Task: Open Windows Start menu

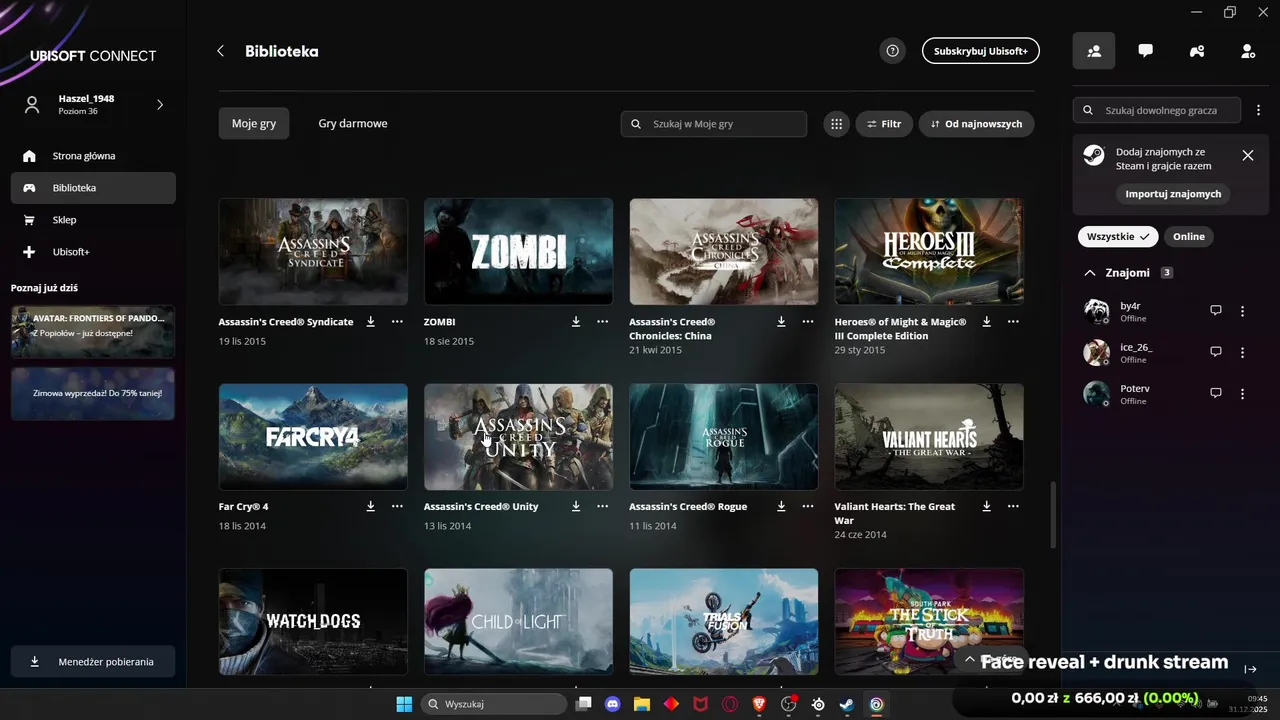Action: pyautogui.click(x=404, y=704)
